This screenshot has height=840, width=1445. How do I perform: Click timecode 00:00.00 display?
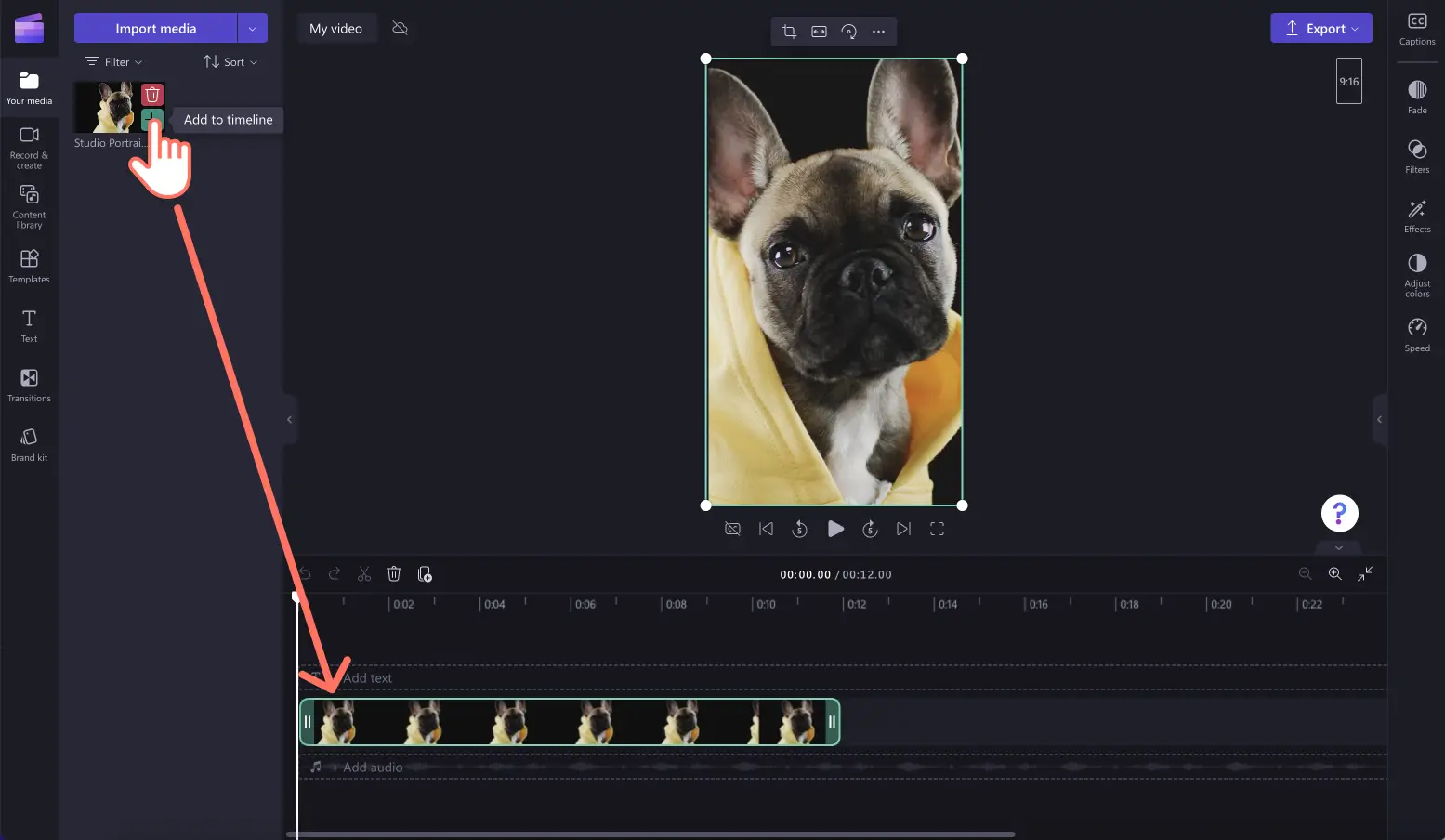point(805,574)
